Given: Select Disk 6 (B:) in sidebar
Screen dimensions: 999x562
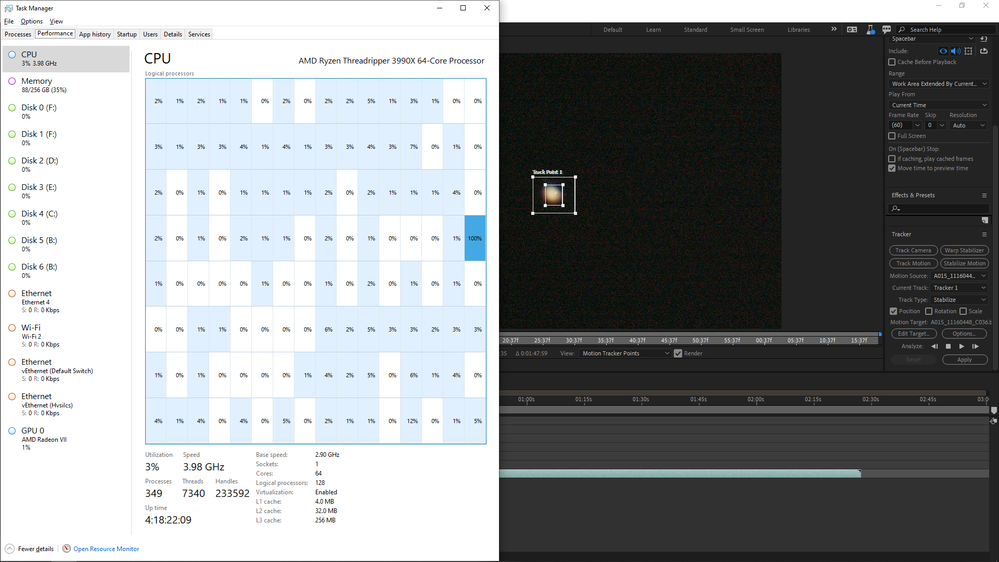Looking at the screenshot, I should [x=66, y=271].
